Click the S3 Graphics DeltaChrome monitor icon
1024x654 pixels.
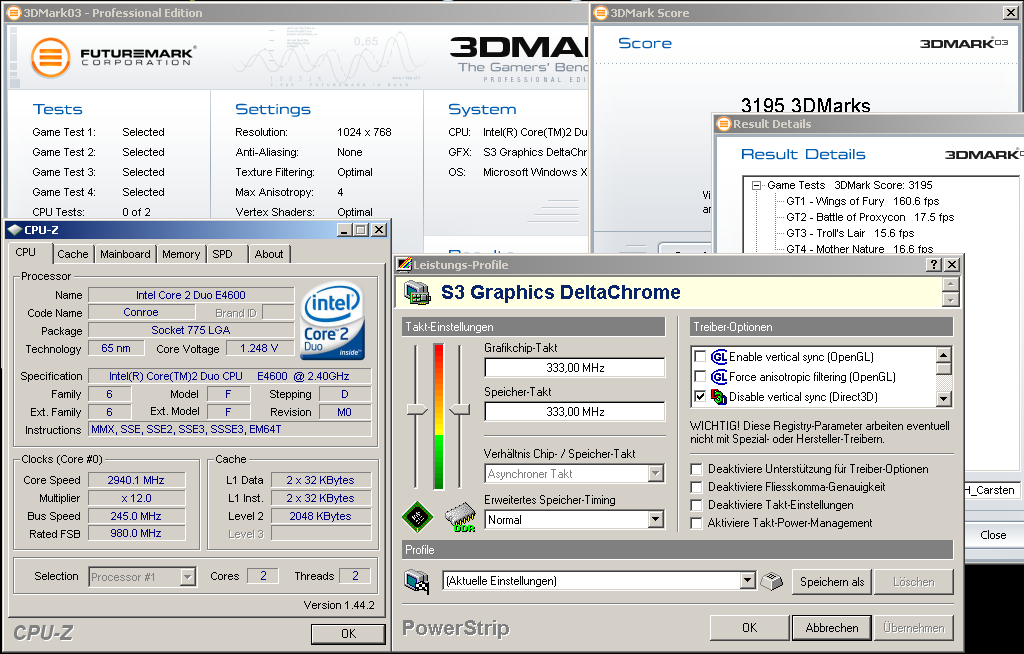pyautogui.click(x=417, y=292)
